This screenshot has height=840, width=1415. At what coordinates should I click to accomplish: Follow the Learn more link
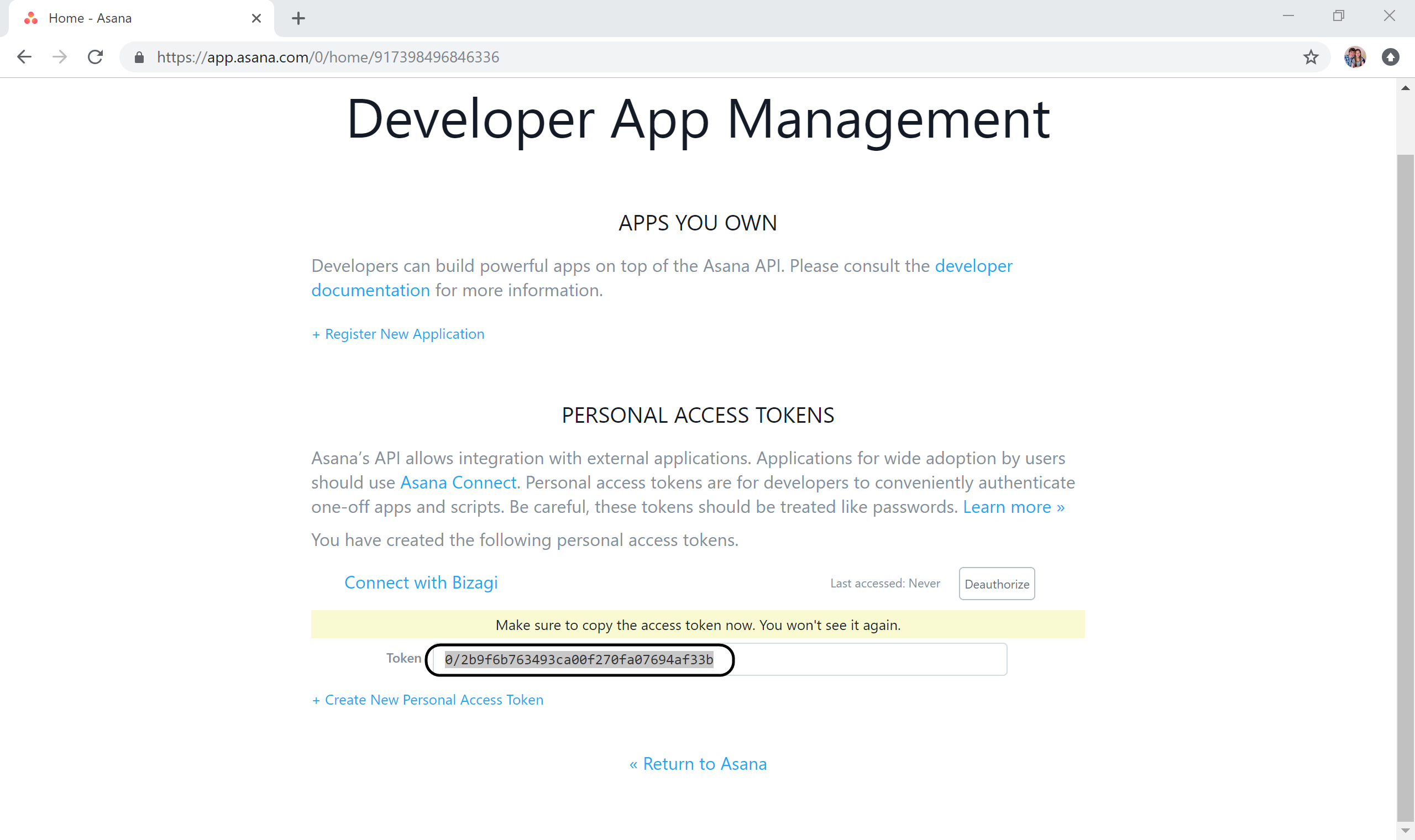click(x=1013, y=507)
